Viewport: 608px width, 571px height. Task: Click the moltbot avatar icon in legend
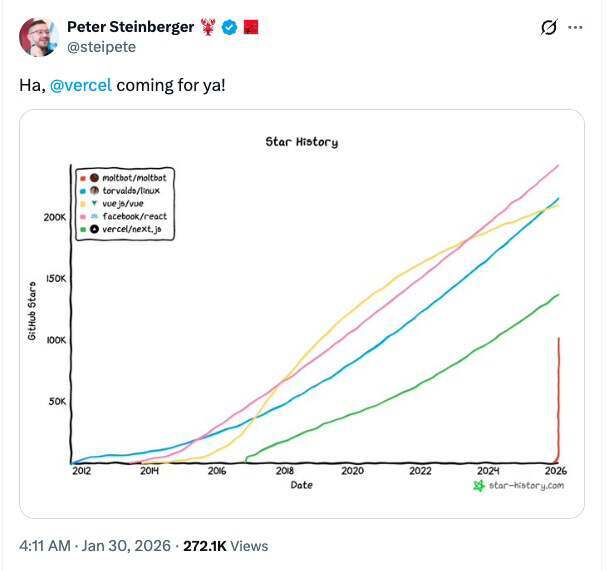pyautogui.click(x=93, y=177)
